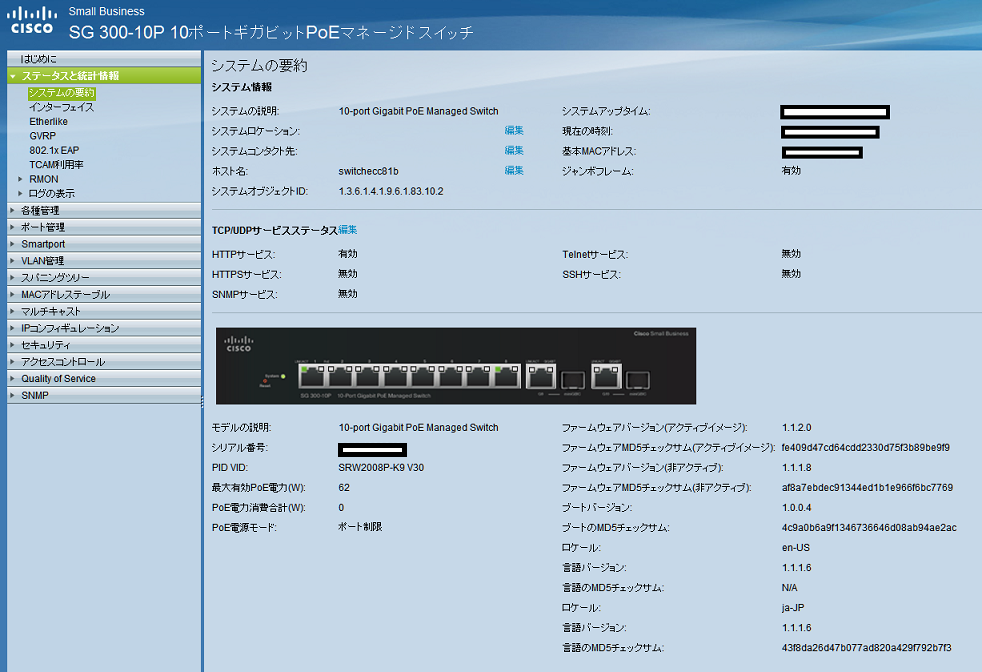This screenshot has height=672, width=982.
Task: Click the redacted serial number field
Action: 373,450
